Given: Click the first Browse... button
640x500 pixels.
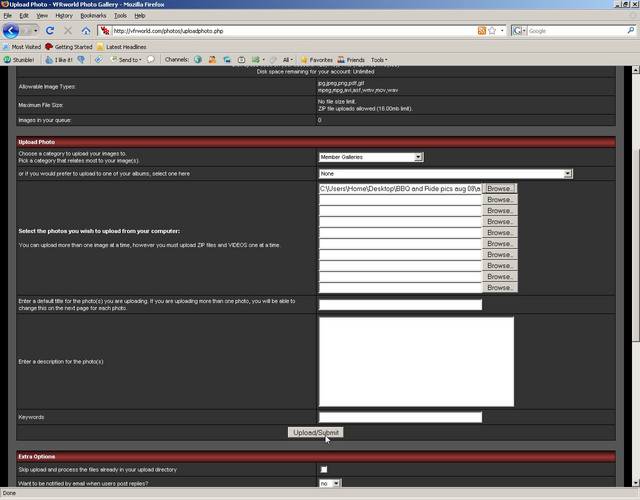Looking at the screenshot, I should tap(500, 188).
